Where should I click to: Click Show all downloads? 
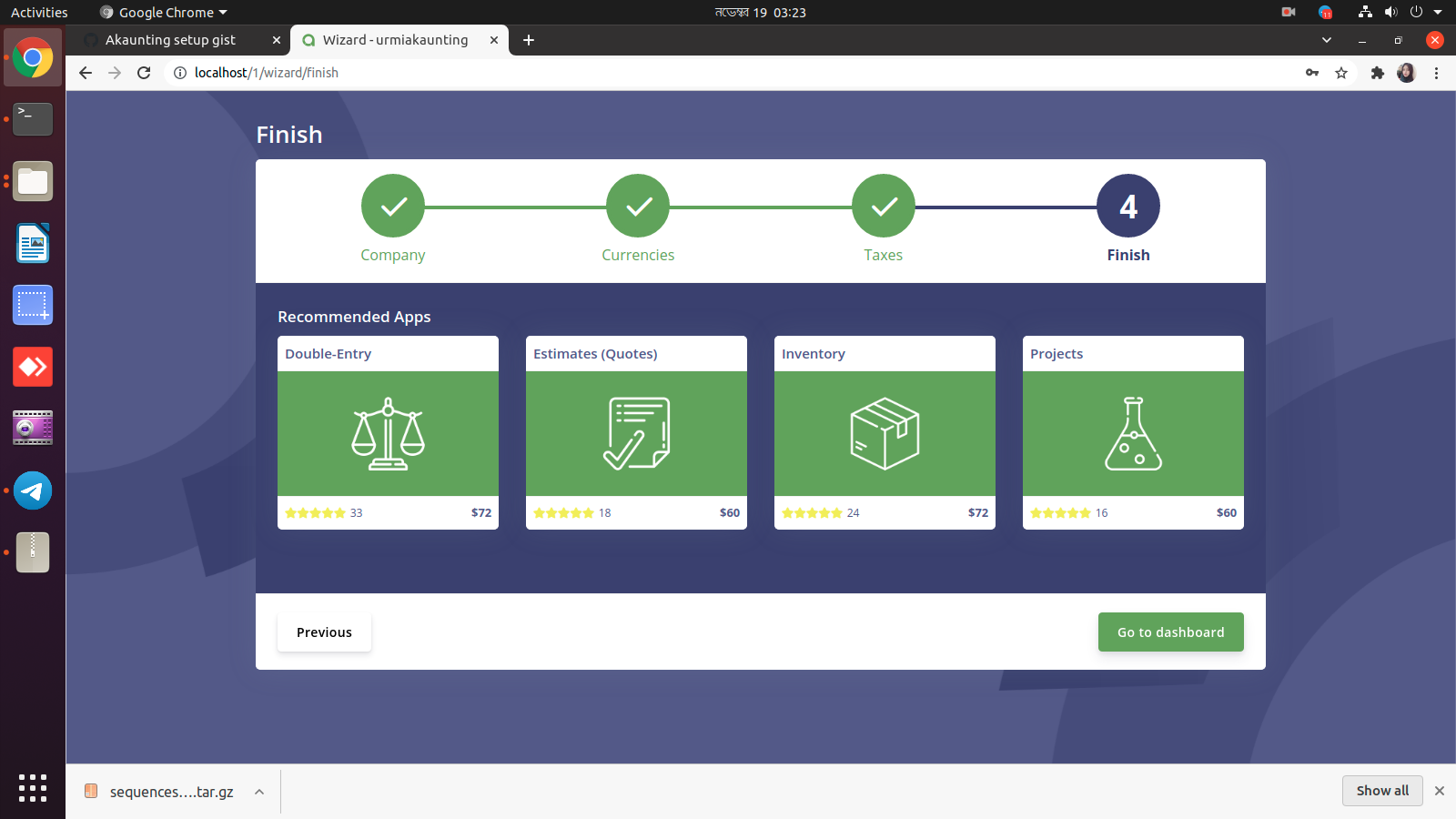(1382, 791)
